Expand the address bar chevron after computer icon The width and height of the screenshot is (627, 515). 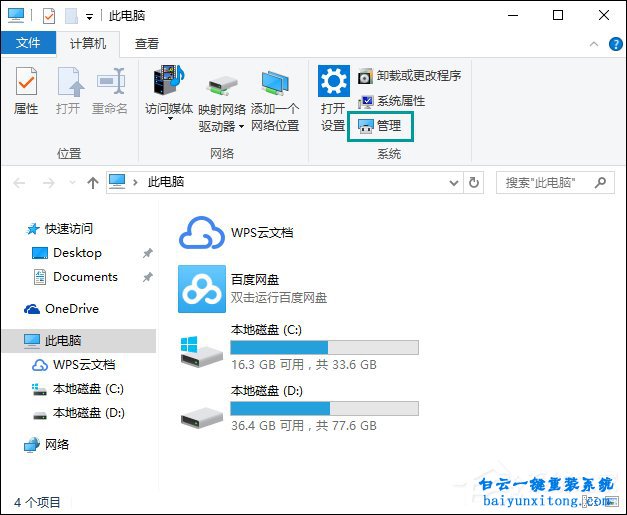tap(135, 182)
